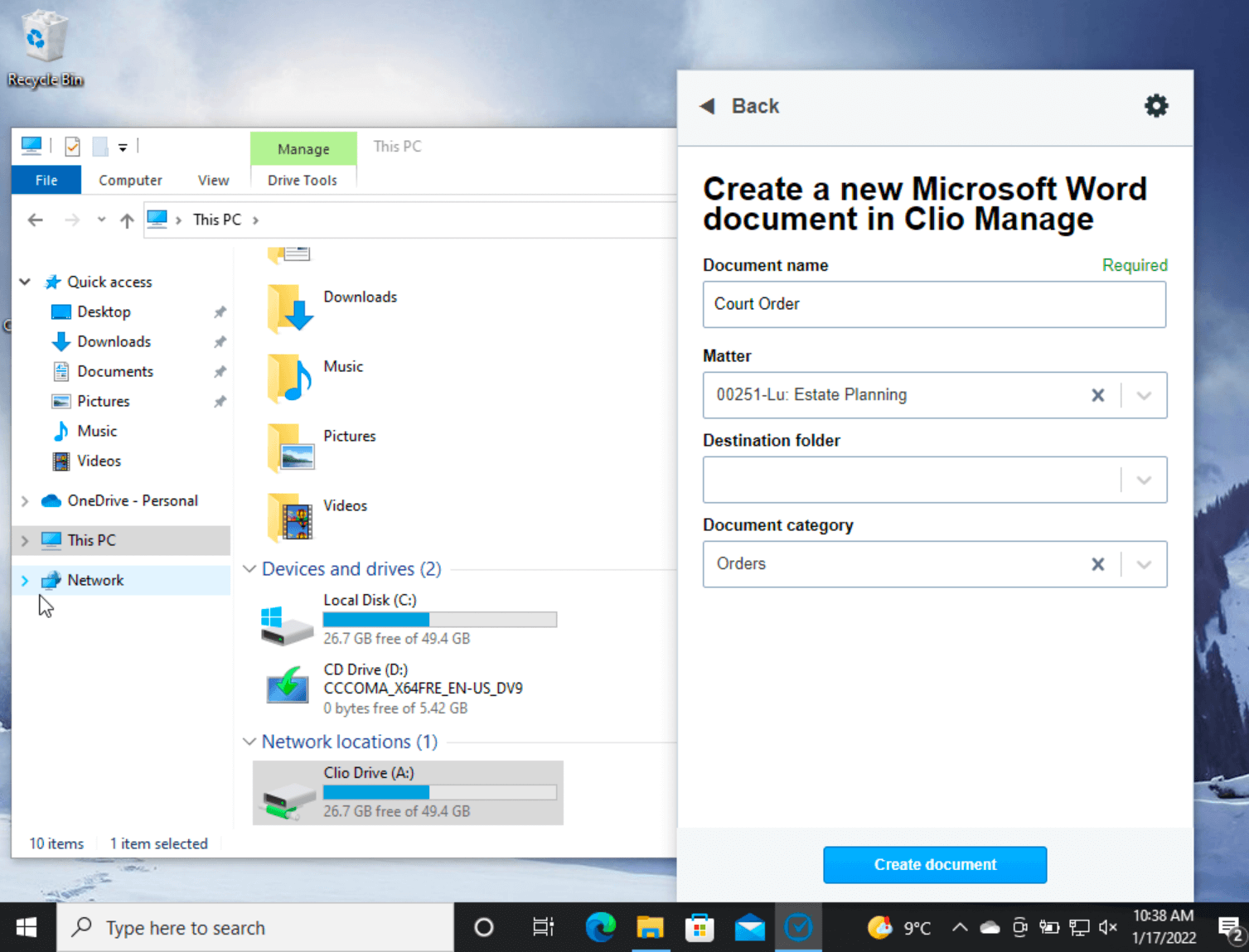Viewport: 1249px width, 952px height.
Task: Expand the OneDrive - Personal node
Action: [x=25, y=500]
